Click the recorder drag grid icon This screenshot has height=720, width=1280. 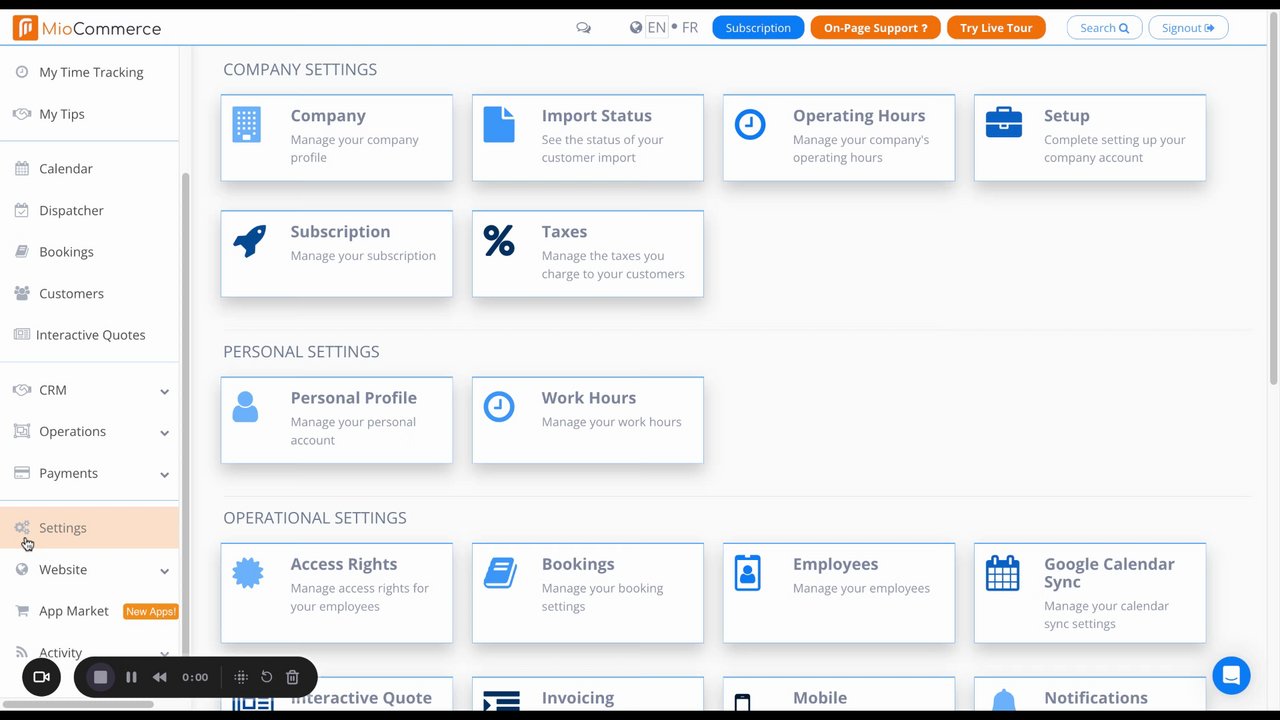(241, 677)
